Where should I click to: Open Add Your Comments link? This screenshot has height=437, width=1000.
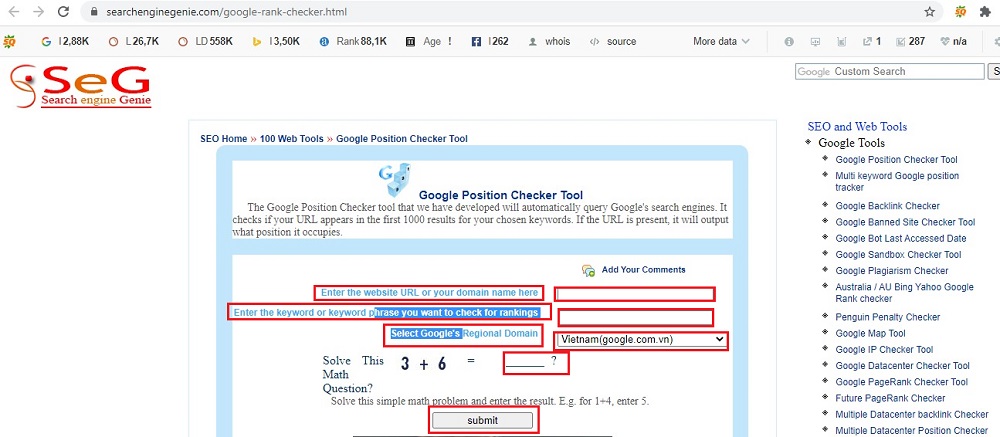pyautogui.click(x=643, y=270)
